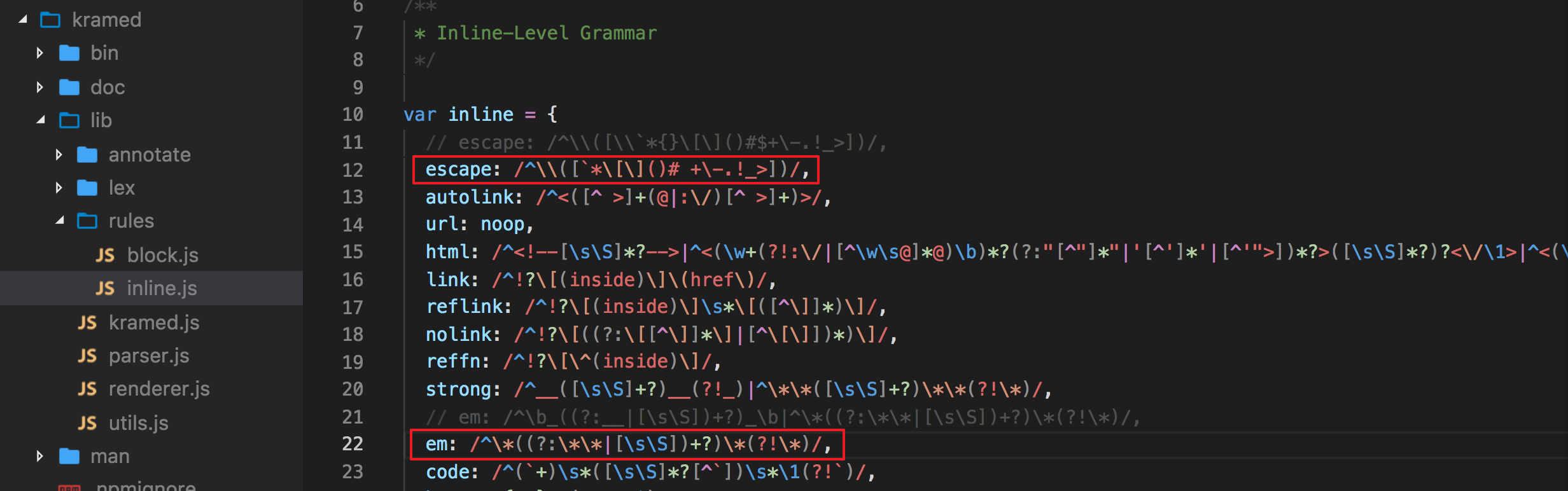Collapse the lib folder arrow
This screenshot has height=491, width=1568.
click(x=41, y=120)
